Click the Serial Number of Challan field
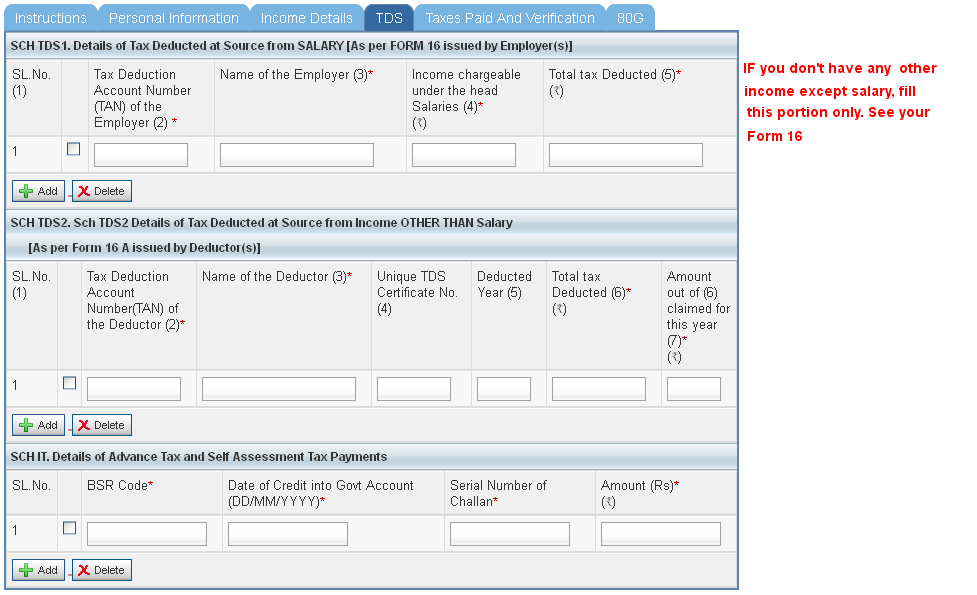 [x=509, y=533]
